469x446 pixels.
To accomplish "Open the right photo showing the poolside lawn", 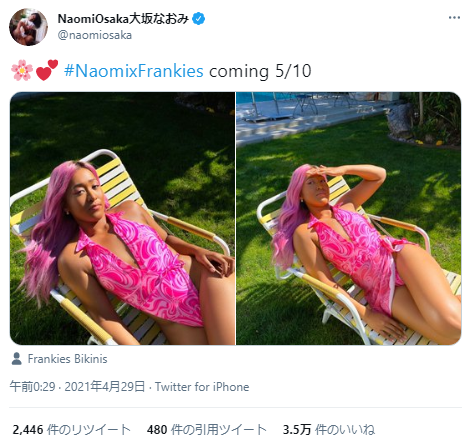I will point(349,218).
